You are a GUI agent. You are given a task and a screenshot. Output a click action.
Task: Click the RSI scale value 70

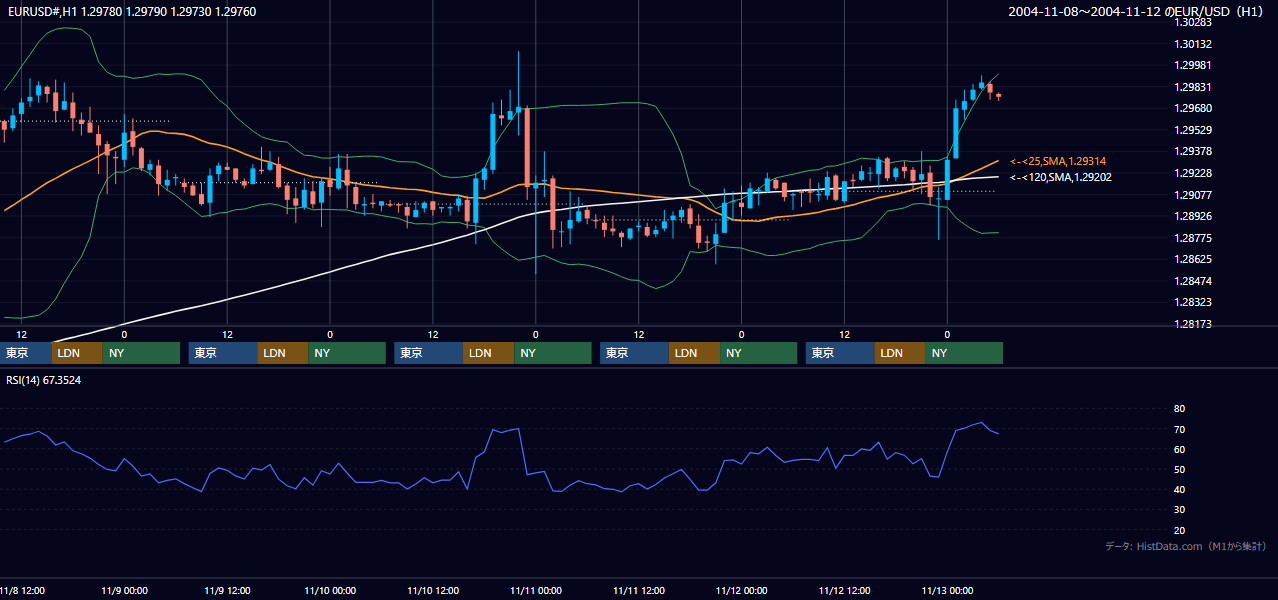(1179, 429)
